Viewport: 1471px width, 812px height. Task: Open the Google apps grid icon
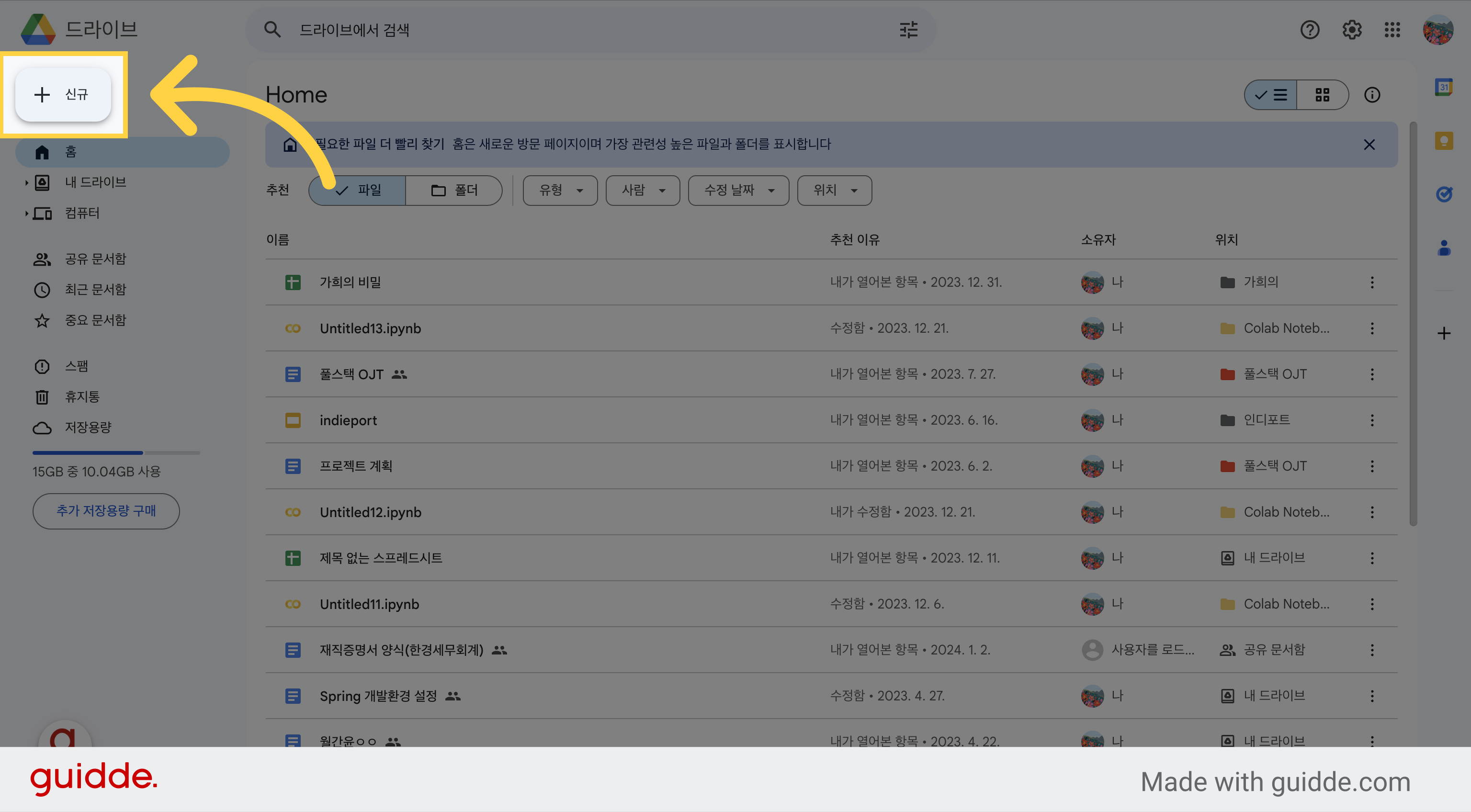pyautogui.click(x=1392, y=30)
